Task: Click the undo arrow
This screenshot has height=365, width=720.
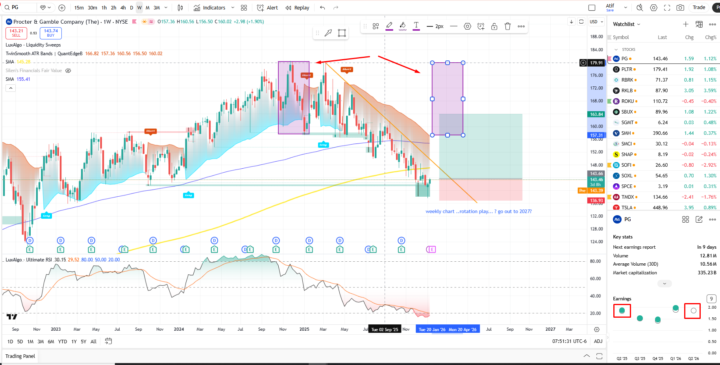Action: tap(322, 8)
